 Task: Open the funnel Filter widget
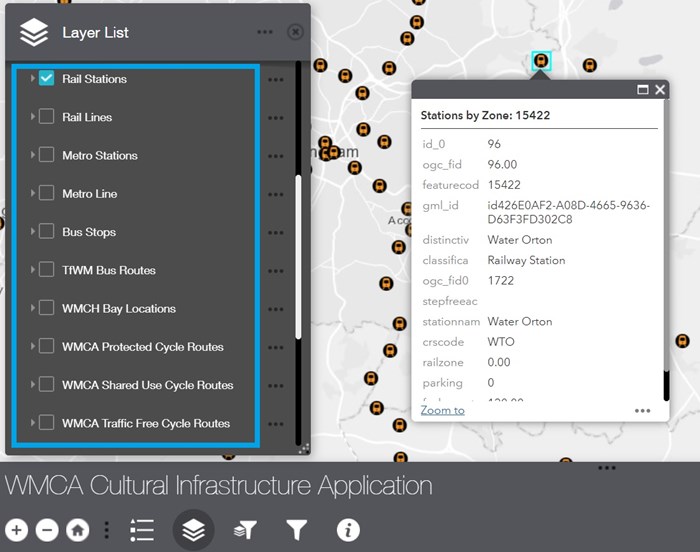296,530
